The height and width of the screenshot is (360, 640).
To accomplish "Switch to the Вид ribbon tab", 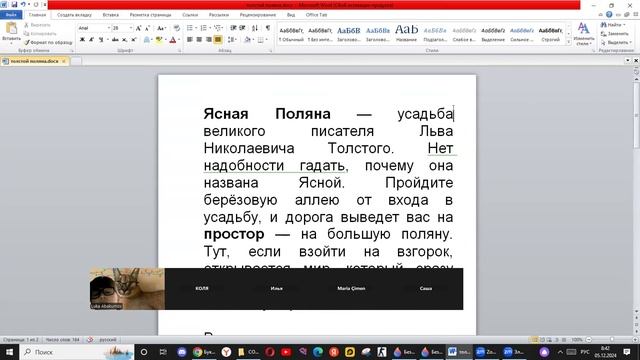I will (x=291, y=15).
